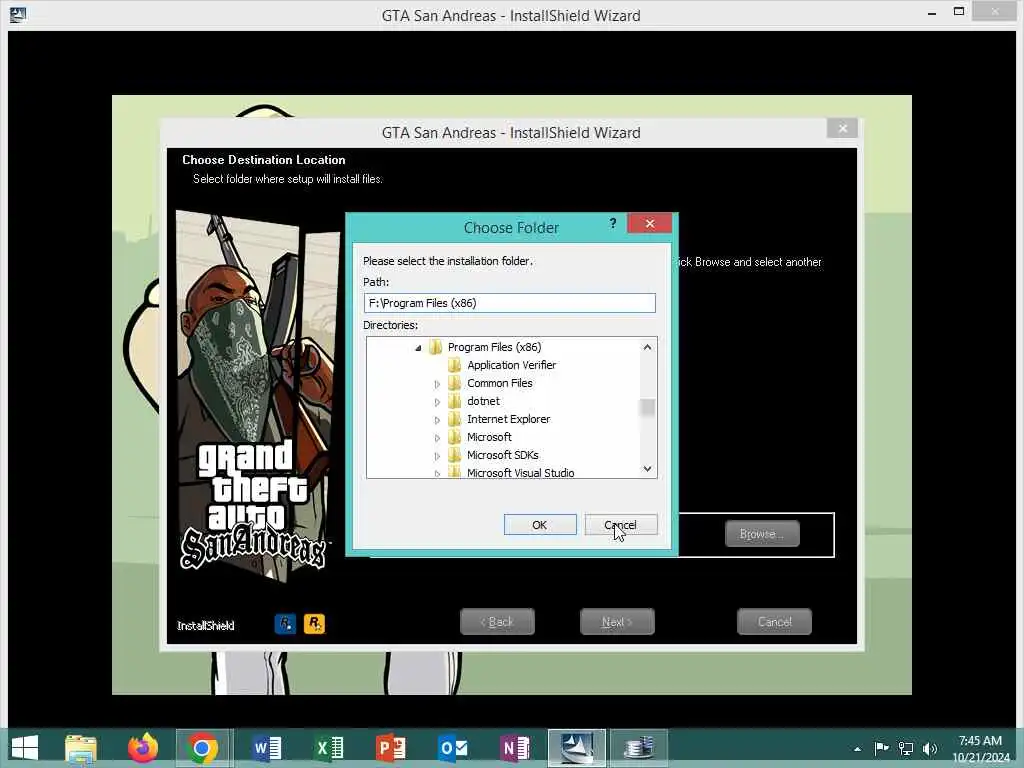The height and width of the screenshot is (768, 1024).
Task: Open the Windows Start menu
Action: [25, 748]
